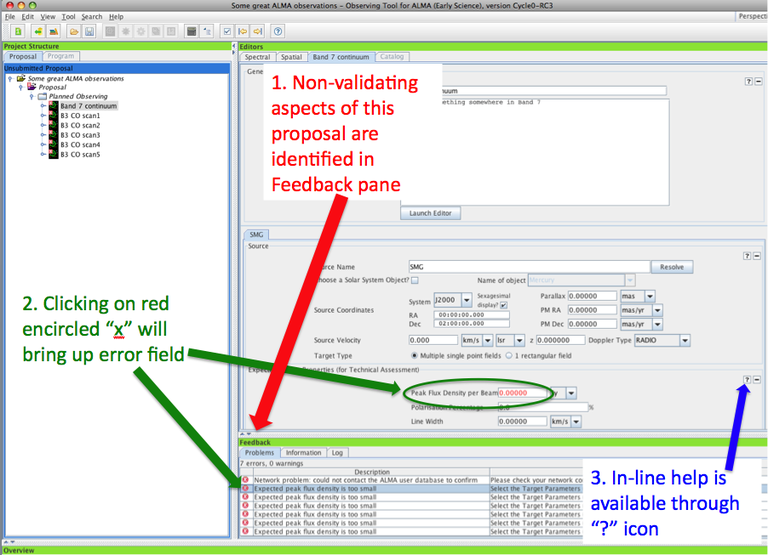Toggle the Sexagesimal display checkbox

(x=504, y=305)
